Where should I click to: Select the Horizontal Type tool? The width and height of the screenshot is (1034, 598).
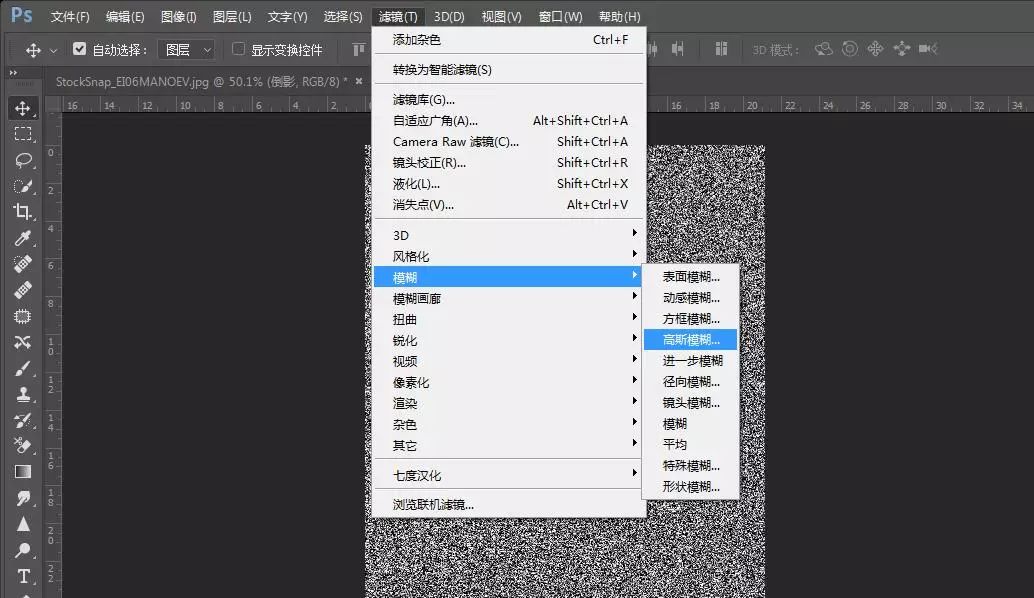pyautogui.click(x=23, y=576)
